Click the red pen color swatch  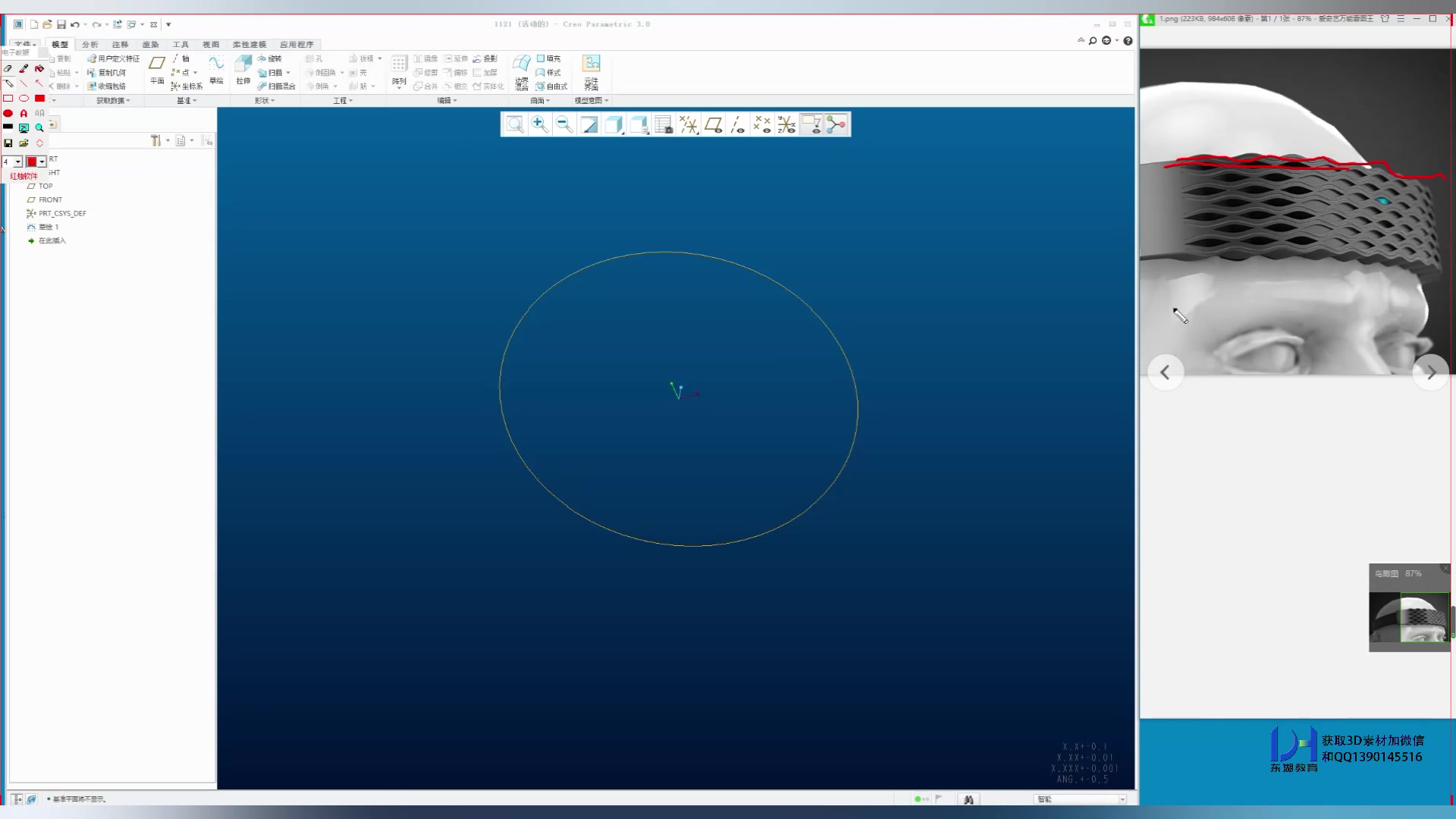pyautogui.click(x=32, y=162)
